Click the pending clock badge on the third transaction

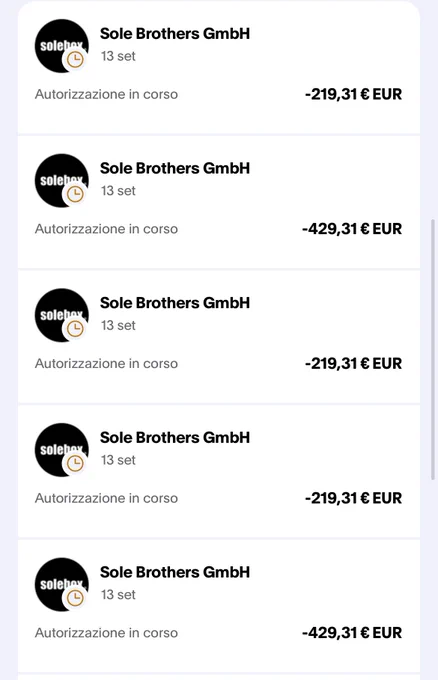75,329
